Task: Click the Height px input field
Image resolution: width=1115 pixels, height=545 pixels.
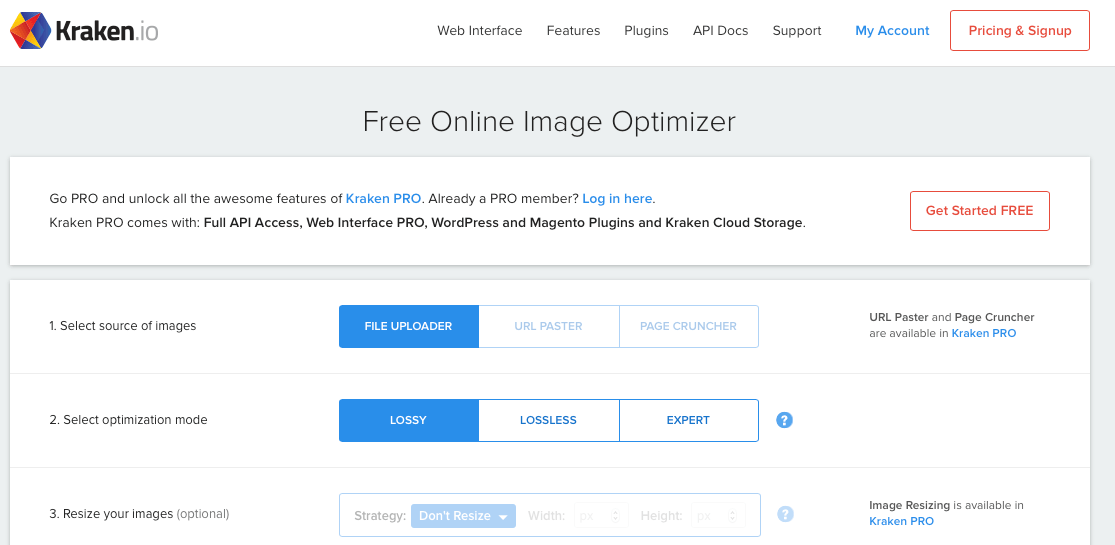Action: click(718, 516)
